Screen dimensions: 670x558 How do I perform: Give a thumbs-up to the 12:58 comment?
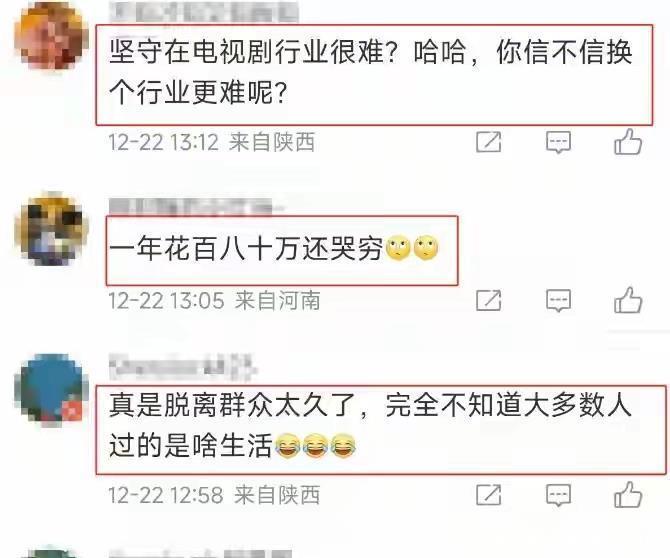pos(628,494)
